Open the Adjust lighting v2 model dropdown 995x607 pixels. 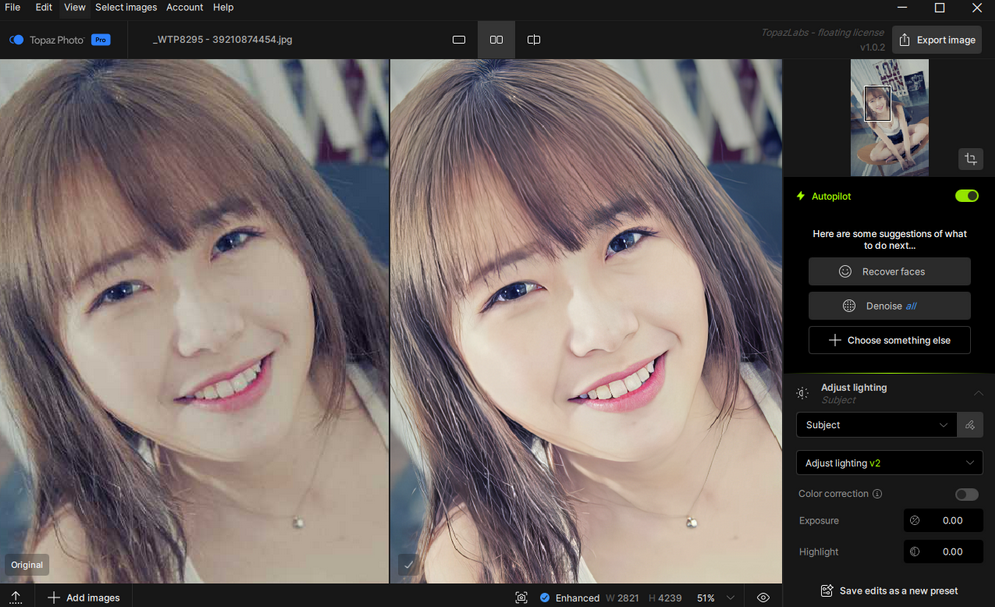click(x=889, y=463)
